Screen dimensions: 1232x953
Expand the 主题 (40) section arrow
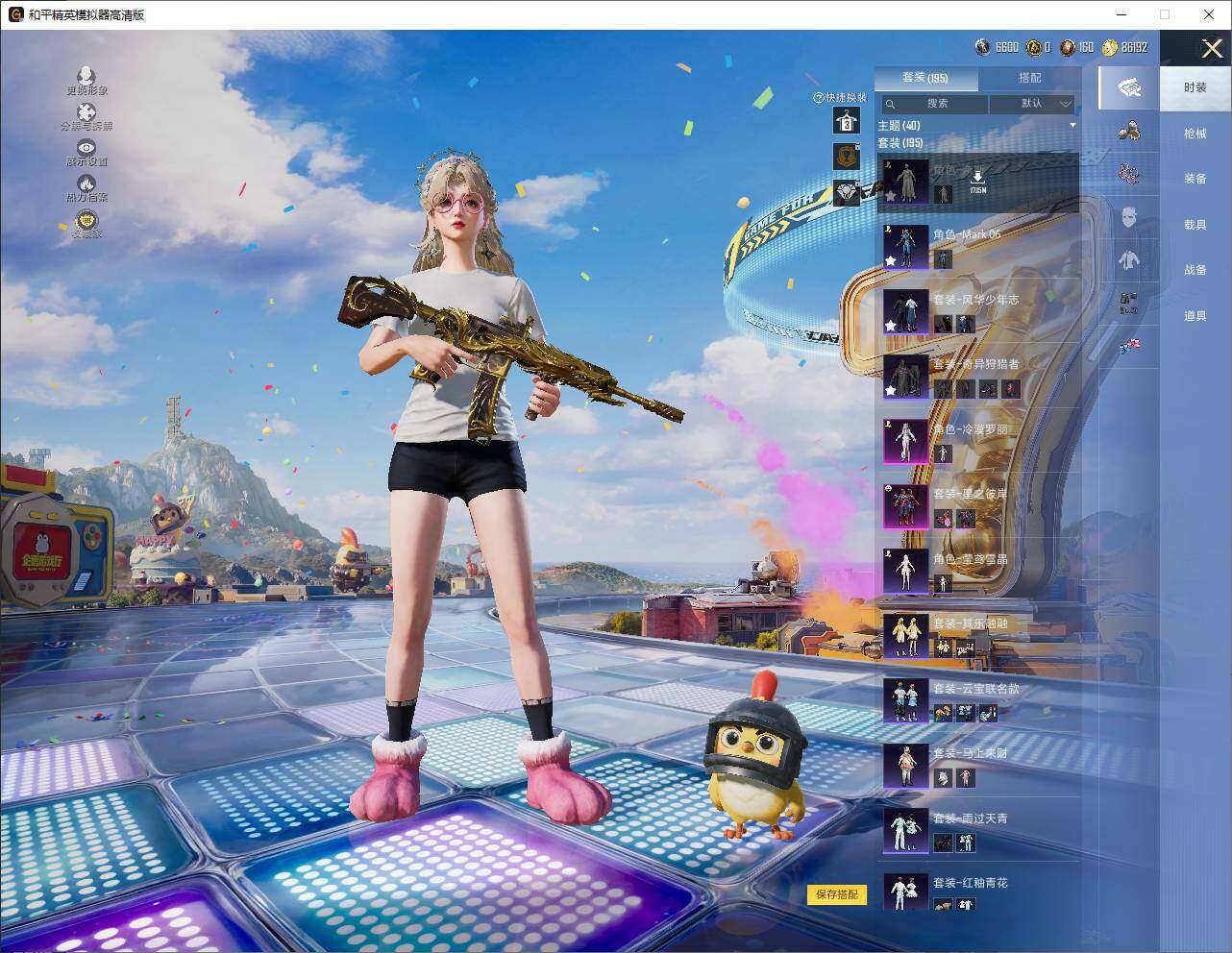[1073, 126]
